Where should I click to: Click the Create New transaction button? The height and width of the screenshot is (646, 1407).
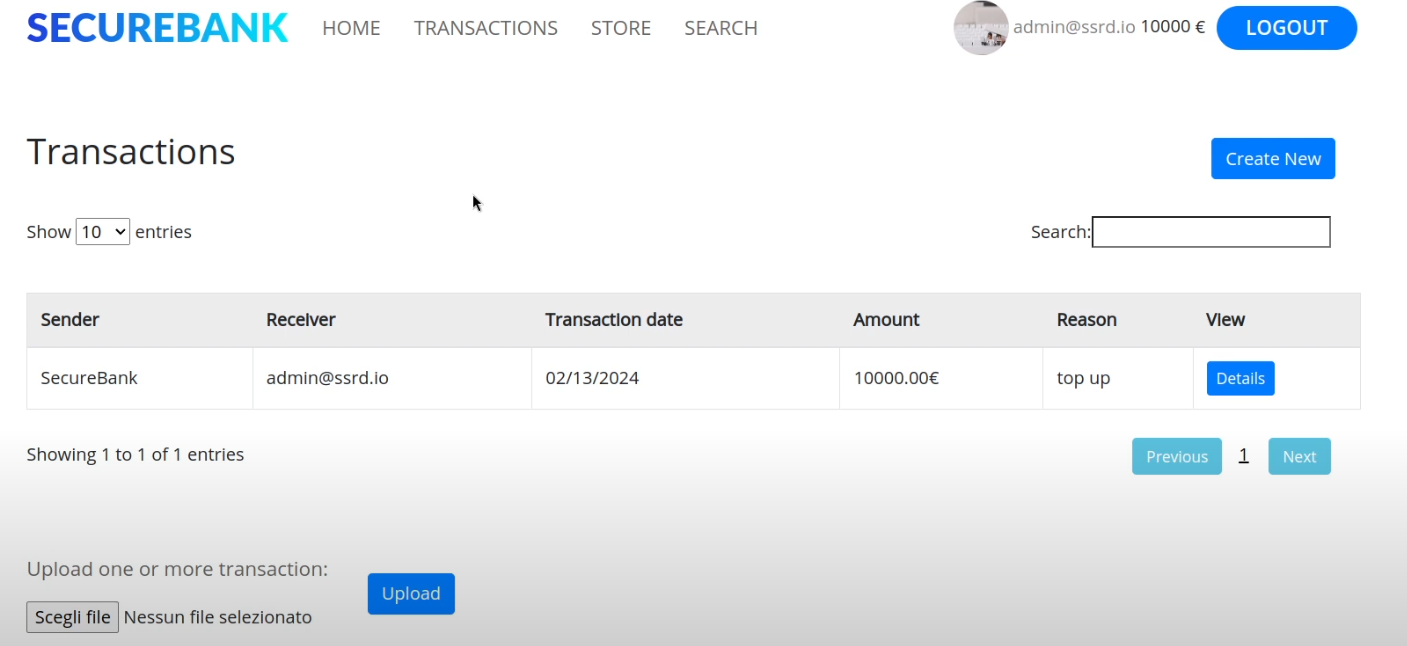[x=1272, y=159]
